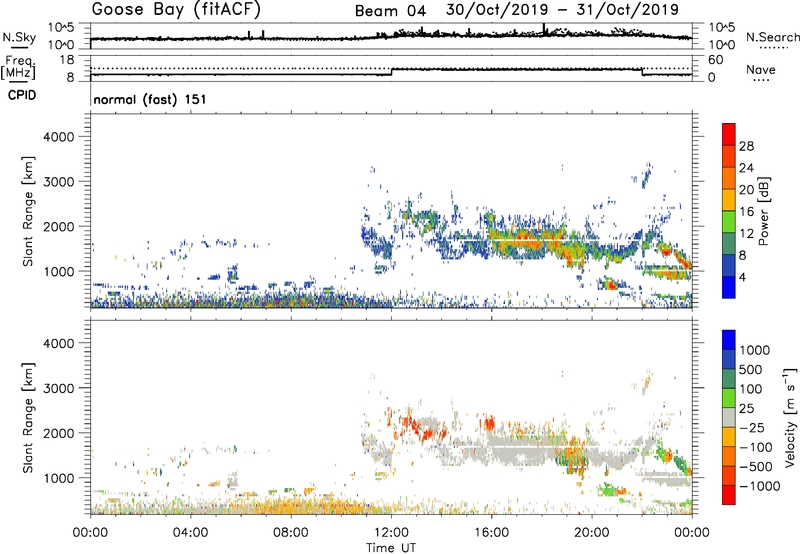Click the date range '30/Oct/2019 - 31/Oct/2019'

tap(562, 10)
